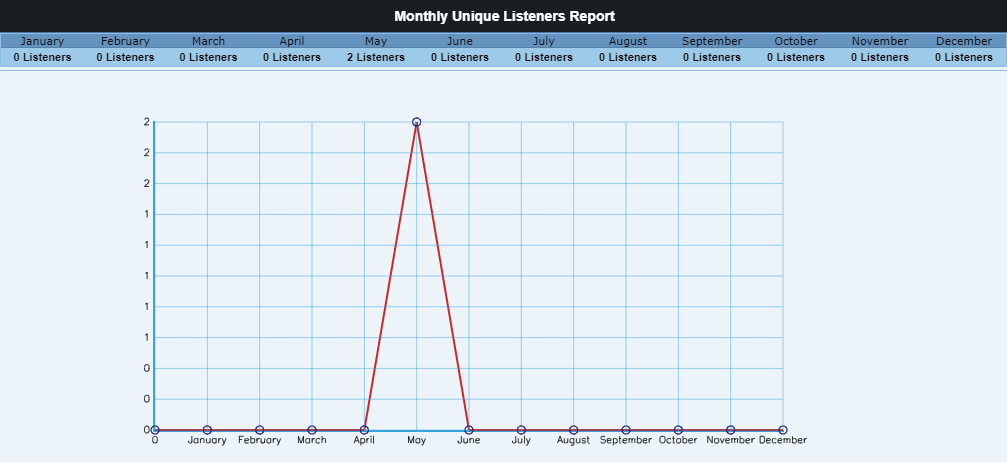Select the '0 Listeners' cell under September
Viewport: 1007px width, 462px height.
tap(712, 57)
